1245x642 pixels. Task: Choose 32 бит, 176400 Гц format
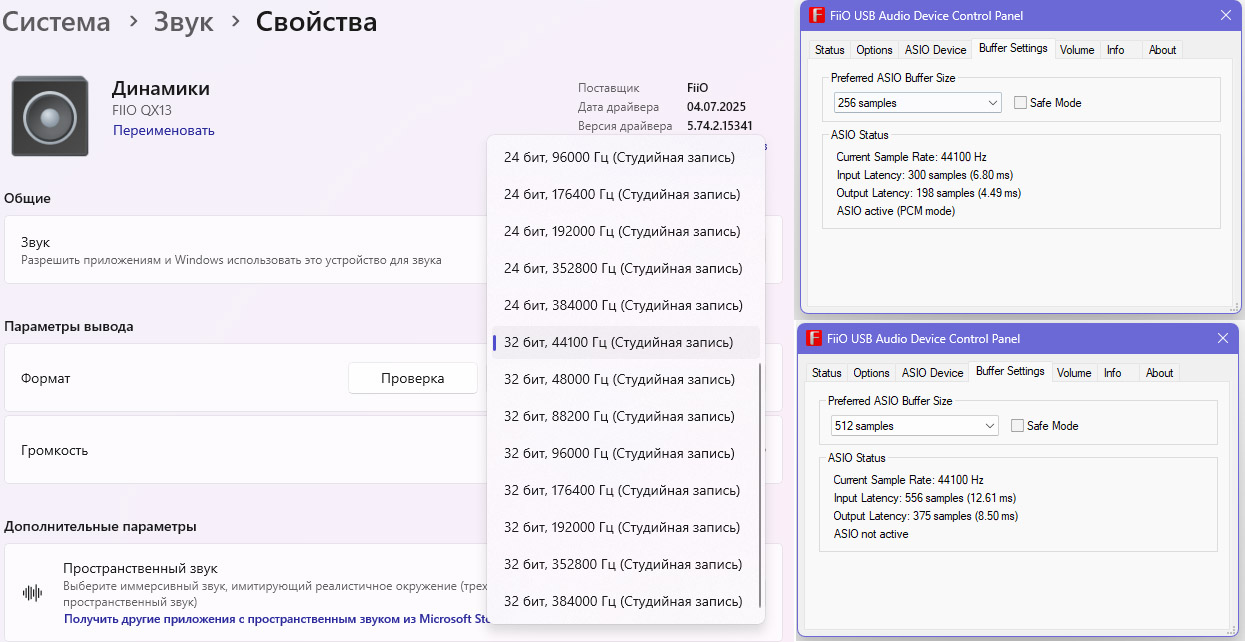tap(625, 490)
